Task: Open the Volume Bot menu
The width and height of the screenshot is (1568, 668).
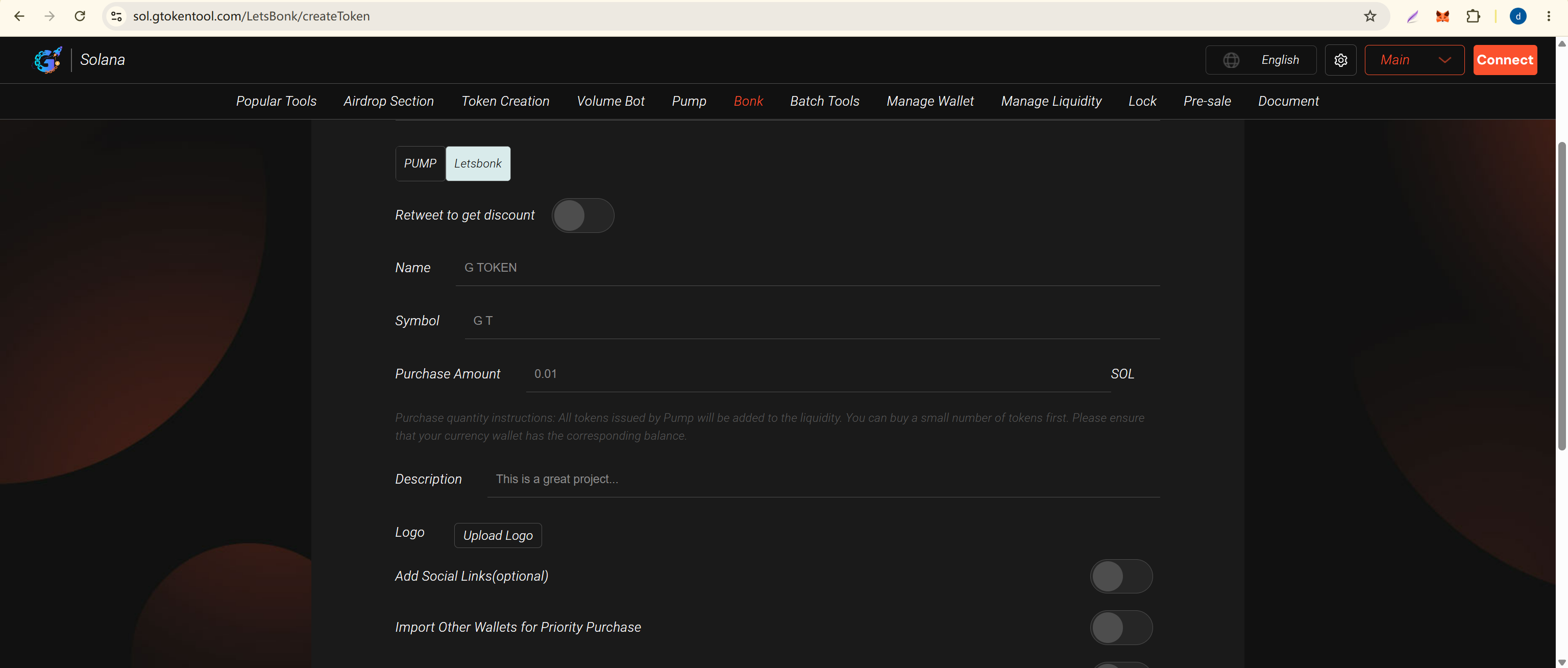Action: 610,101
